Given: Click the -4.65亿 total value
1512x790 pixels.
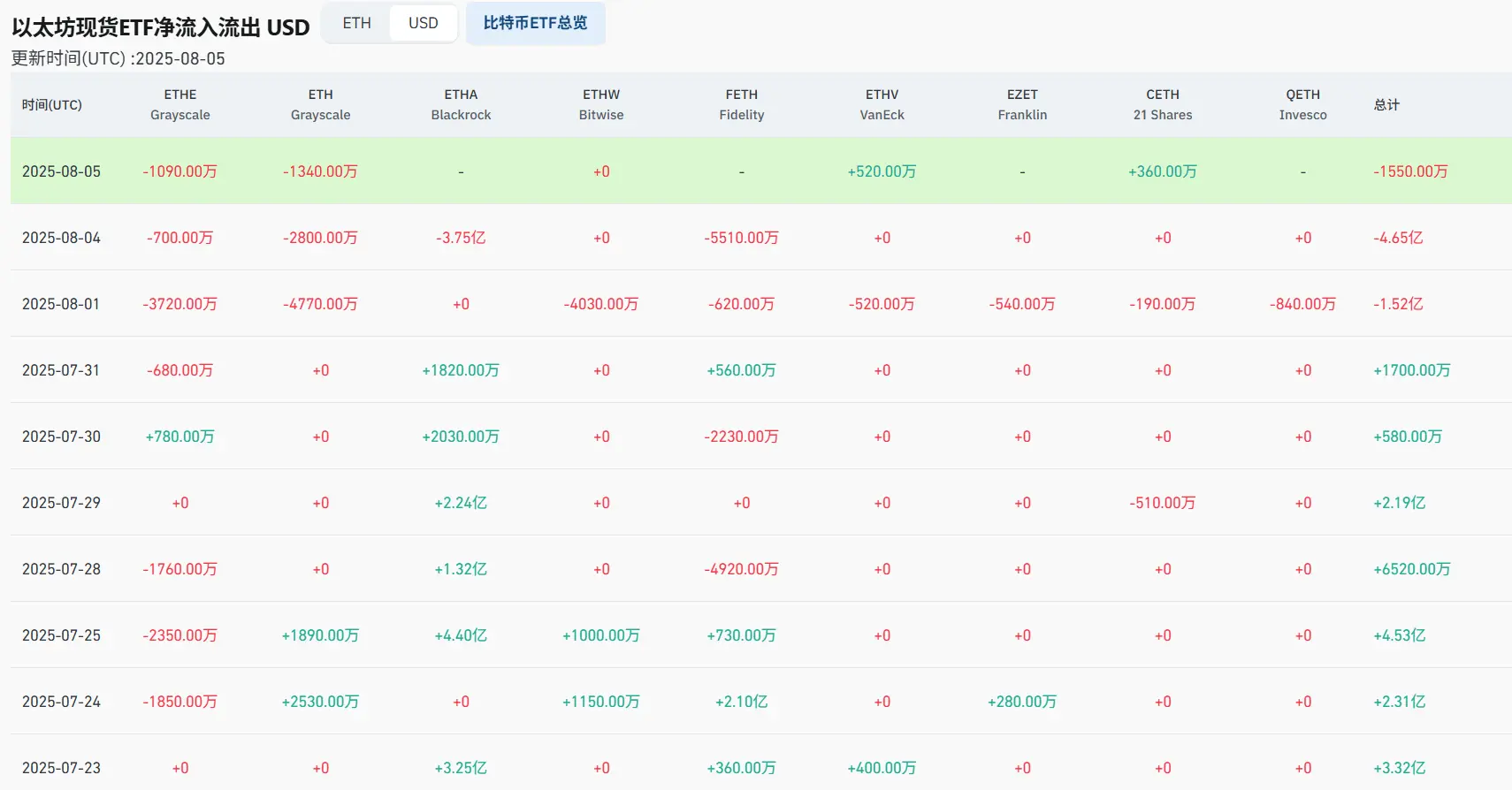Looking at the screenshot, I should (x=1399, y=238).
